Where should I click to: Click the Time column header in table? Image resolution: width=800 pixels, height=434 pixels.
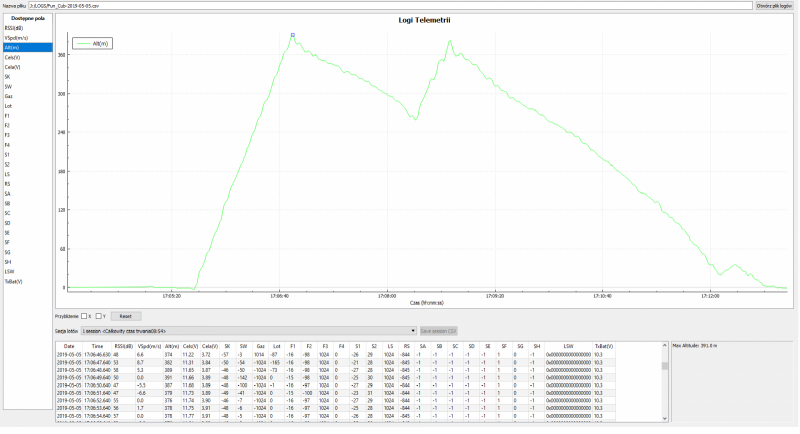(97, 346)
